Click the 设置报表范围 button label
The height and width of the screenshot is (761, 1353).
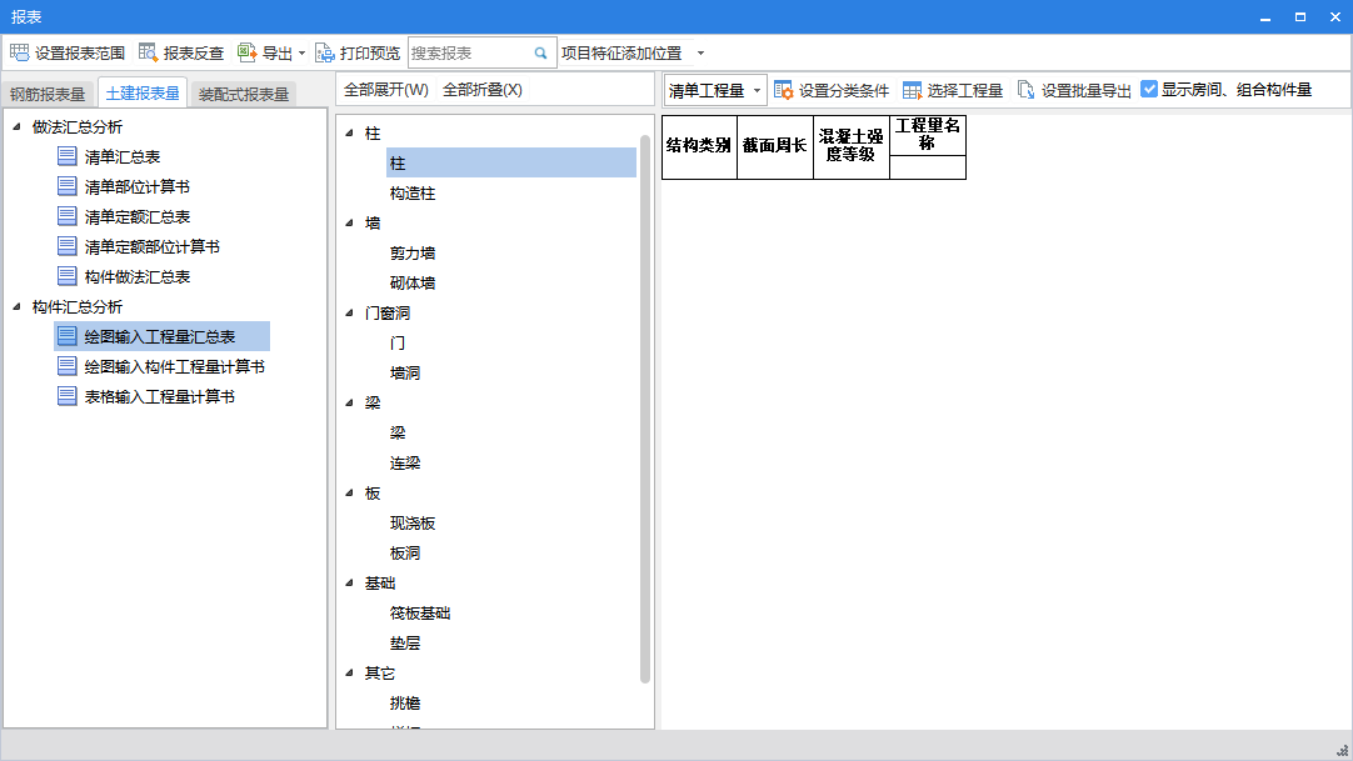point(80,53)
